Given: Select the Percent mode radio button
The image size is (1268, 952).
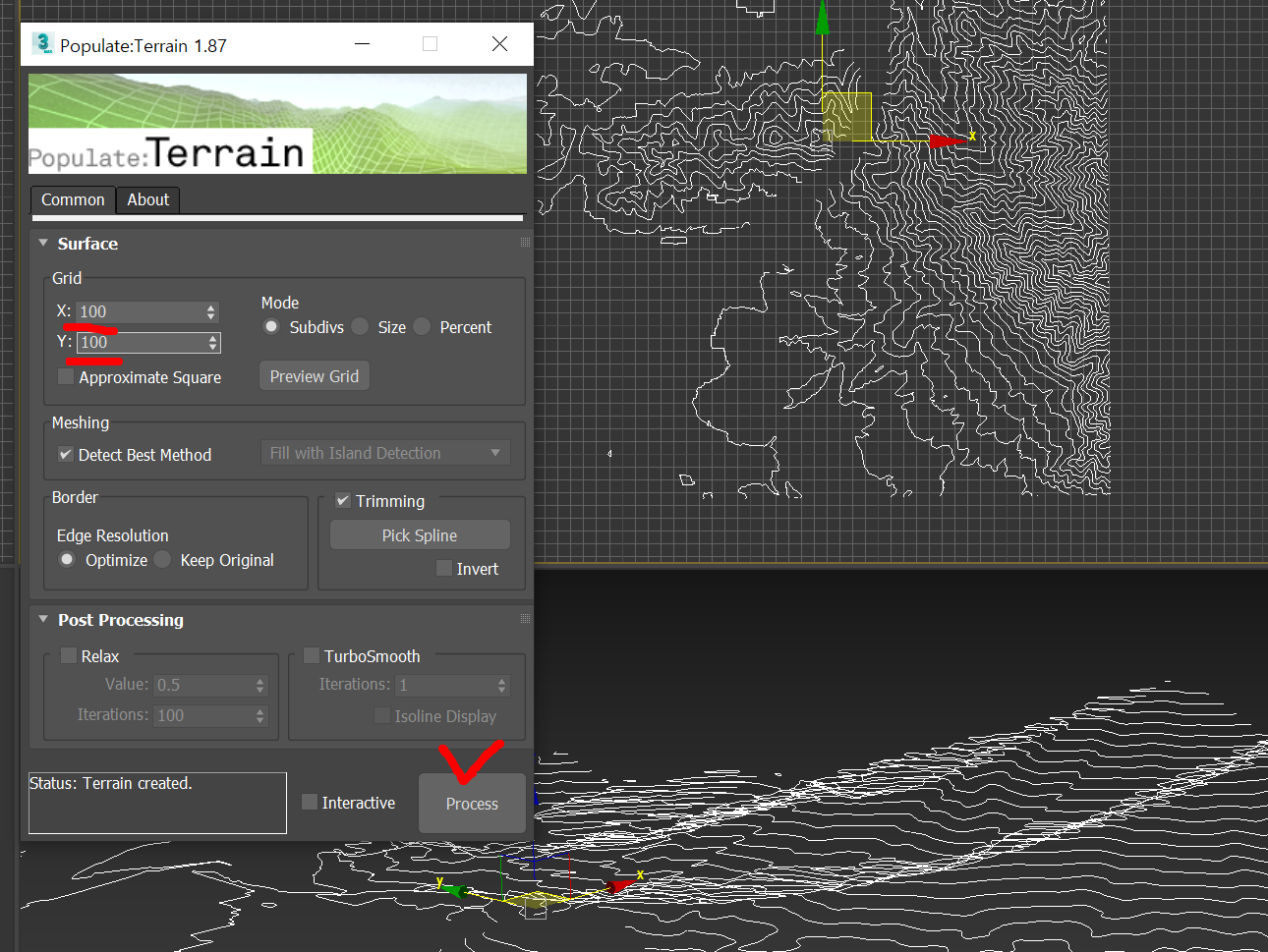Looking at the screenshot, I should [x=422, y=326].
